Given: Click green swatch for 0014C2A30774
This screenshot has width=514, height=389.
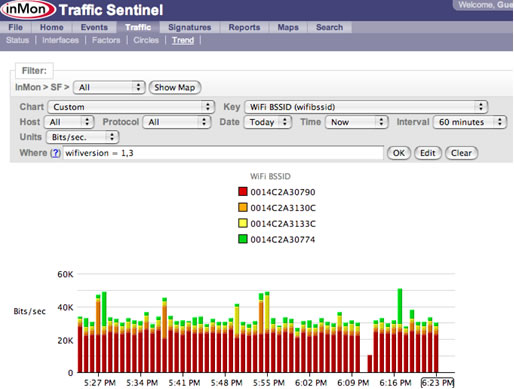Looking at the screenshot, I should click(x=243, y=239).
